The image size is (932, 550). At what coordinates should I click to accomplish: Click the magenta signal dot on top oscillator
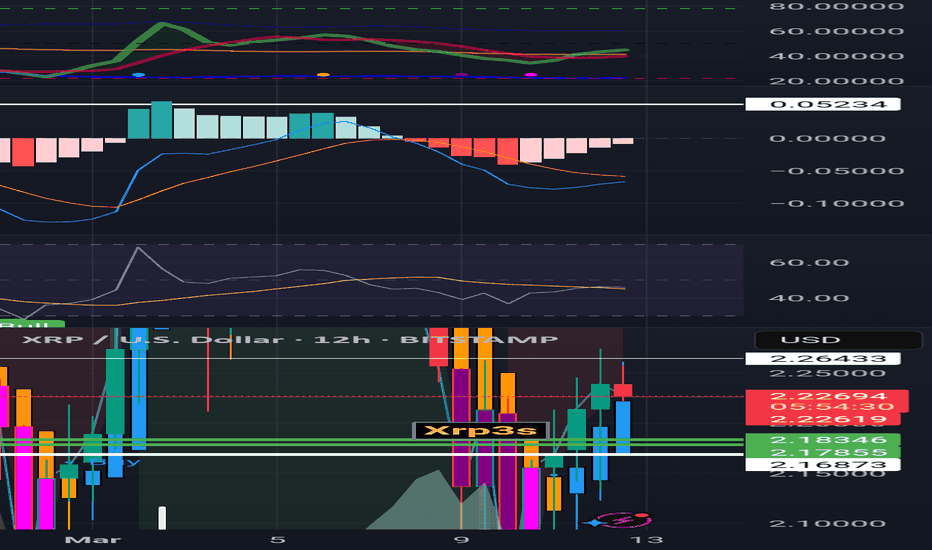(531, 75)
